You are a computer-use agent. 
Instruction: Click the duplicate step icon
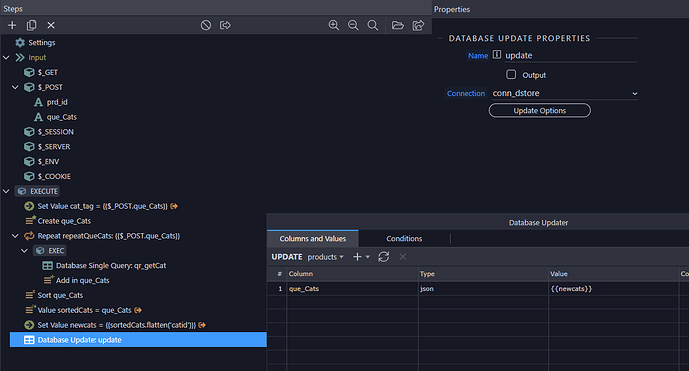pos(32,25)
